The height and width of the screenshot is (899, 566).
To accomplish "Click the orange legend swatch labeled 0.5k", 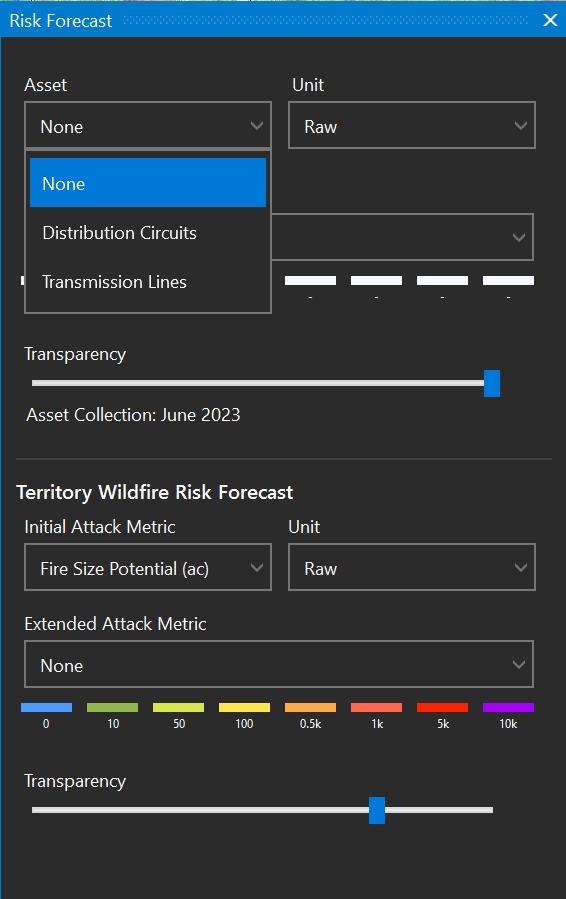I will point(310,708).
